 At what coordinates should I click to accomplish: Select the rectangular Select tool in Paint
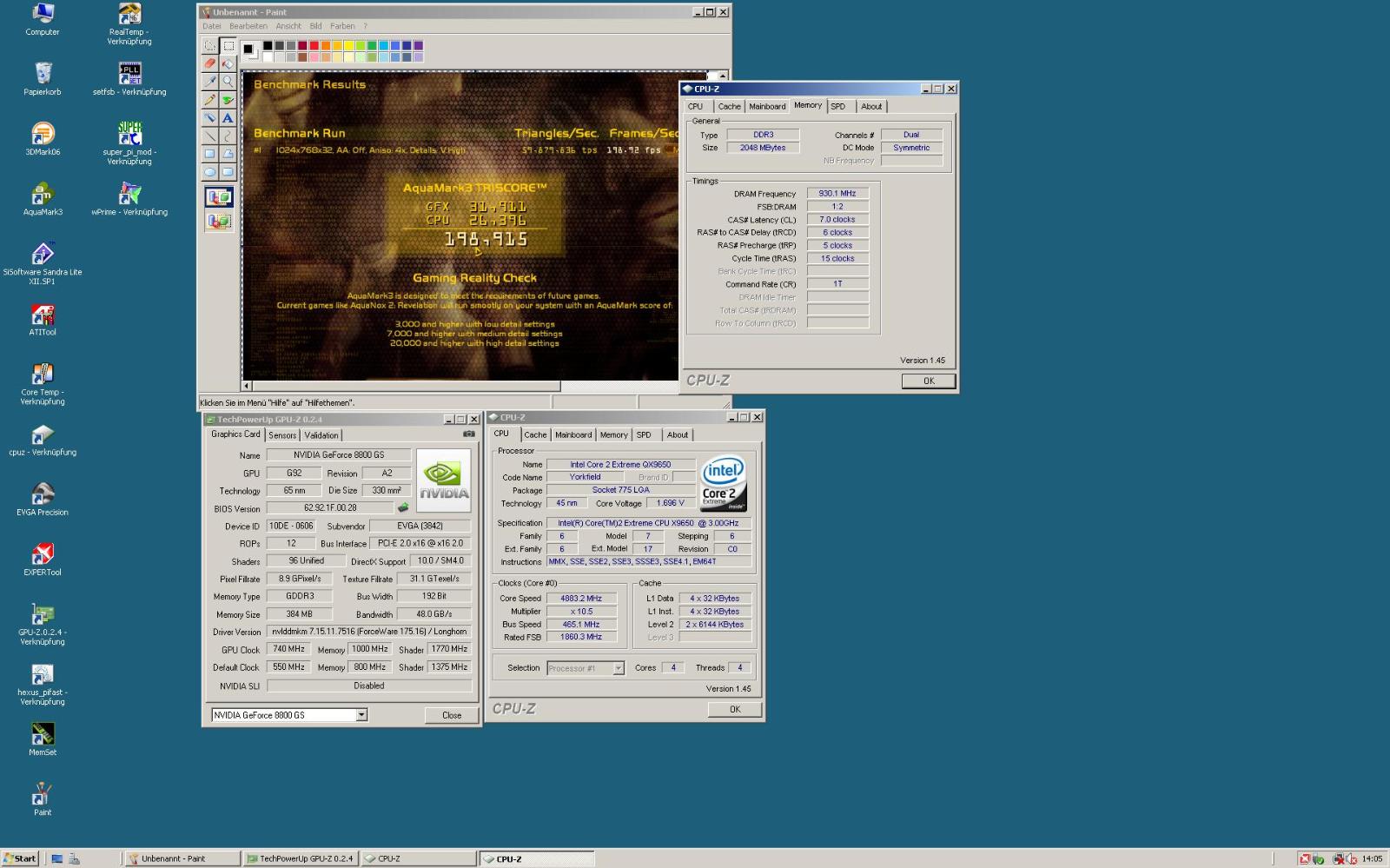tap(228, 45)
